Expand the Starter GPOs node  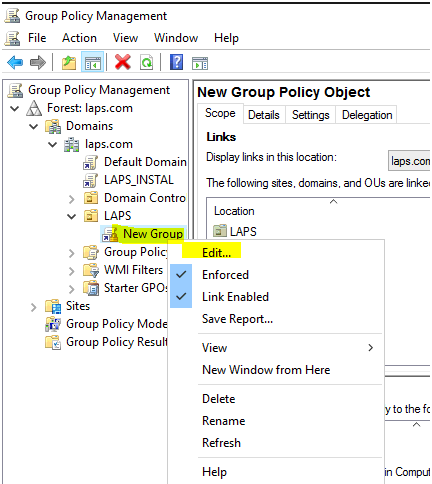72,289
